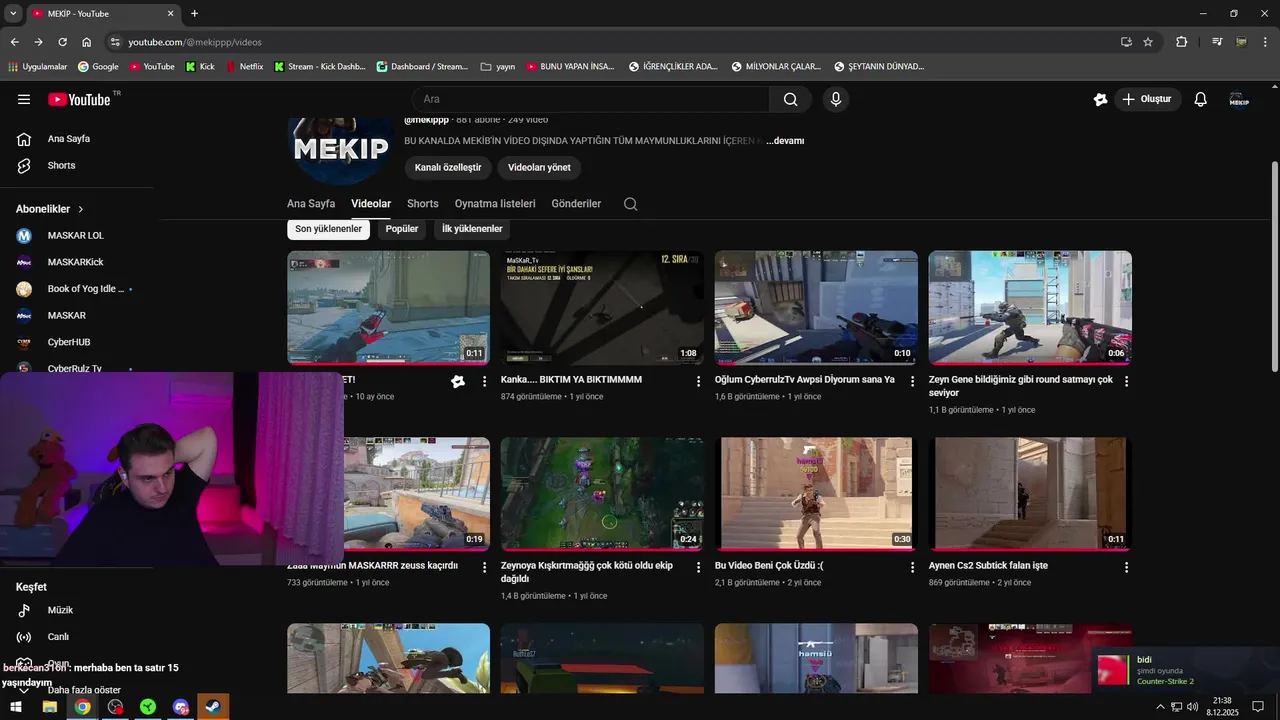Switch to the Ana Sayfa channel tab
1280x720 pixels.
point(311,204)
